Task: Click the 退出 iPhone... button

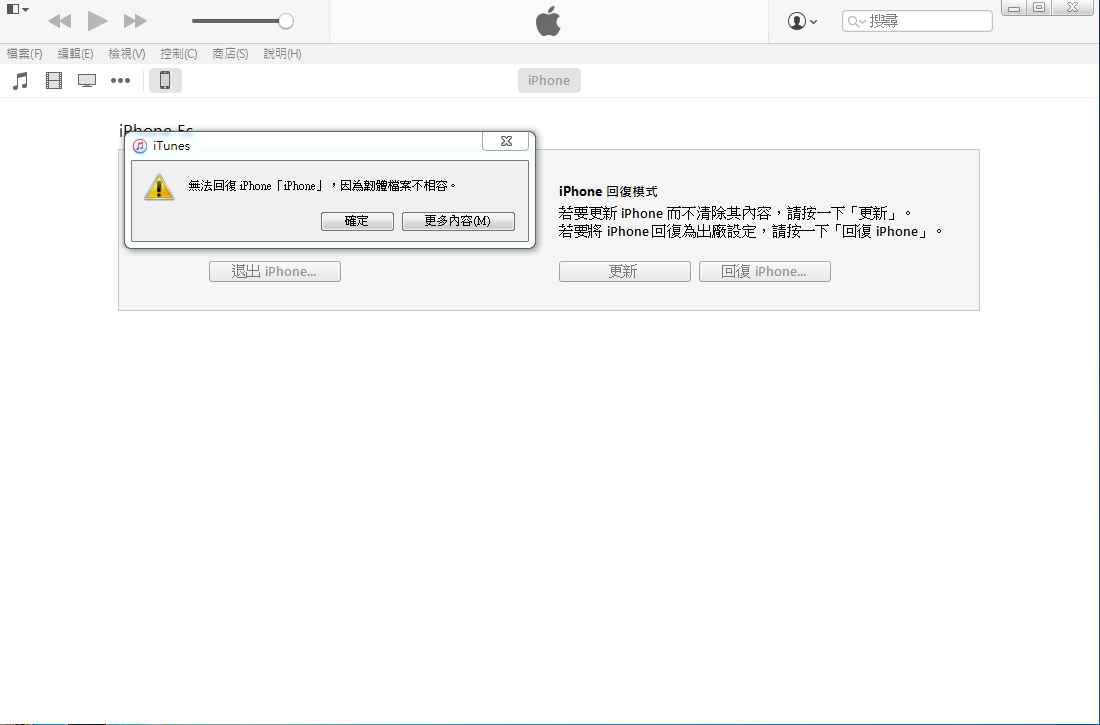Action: (275, 272)
